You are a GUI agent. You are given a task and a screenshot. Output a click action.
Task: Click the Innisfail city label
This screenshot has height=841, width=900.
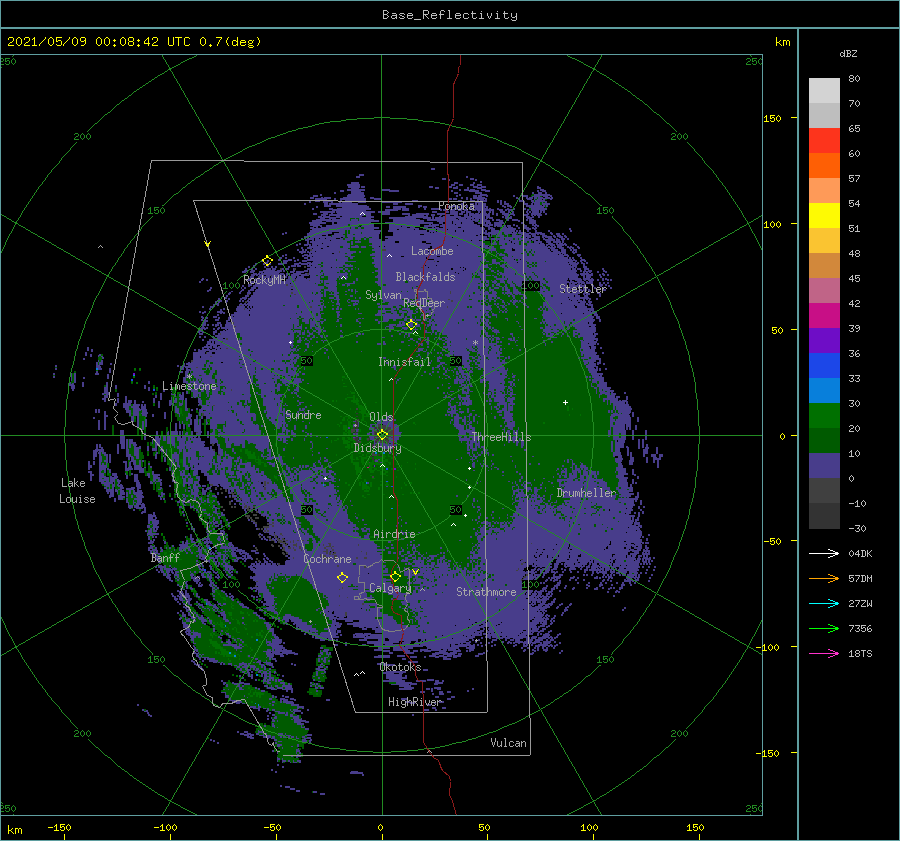404,362
